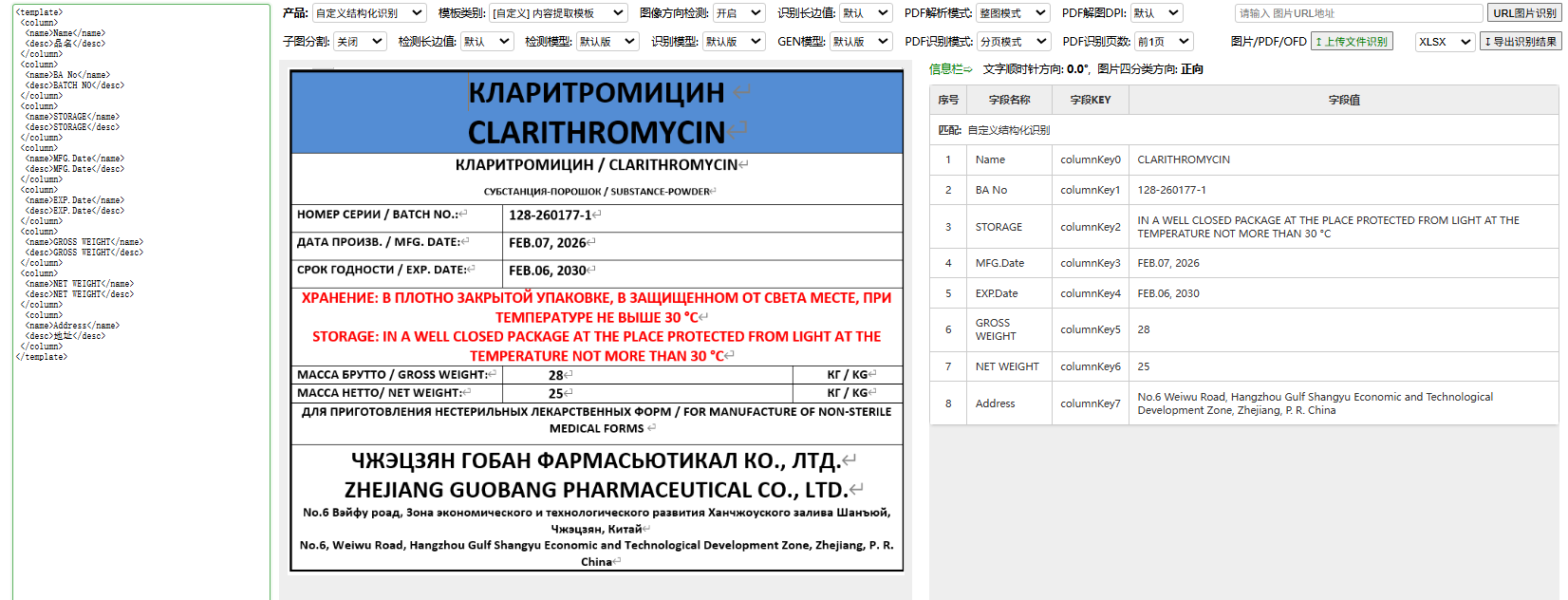Click the columnKey4 cell
Image resolution: width=1568 pixels, height=600 pixels.
(1090, 293)
